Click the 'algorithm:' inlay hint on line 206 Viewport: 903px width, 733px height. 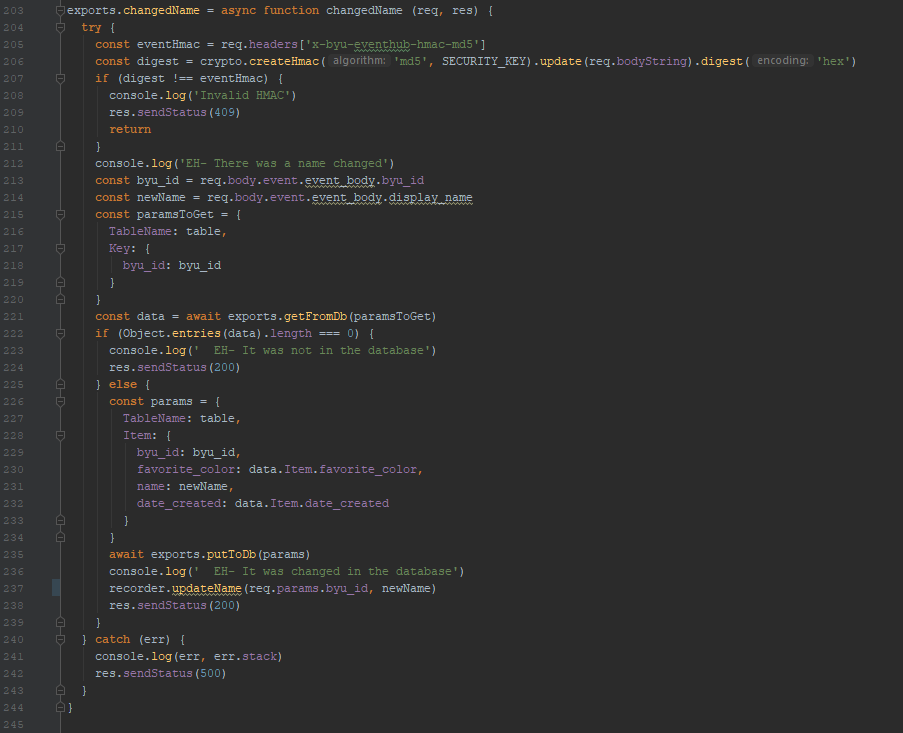click(x=359, y=60)
